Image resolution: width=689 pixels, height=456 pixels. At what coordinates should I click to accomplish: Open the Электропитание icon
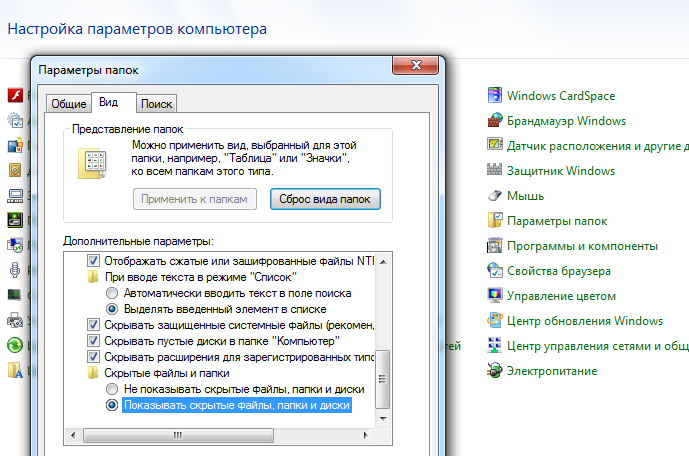pyautogui.click(x=494, y=371)
